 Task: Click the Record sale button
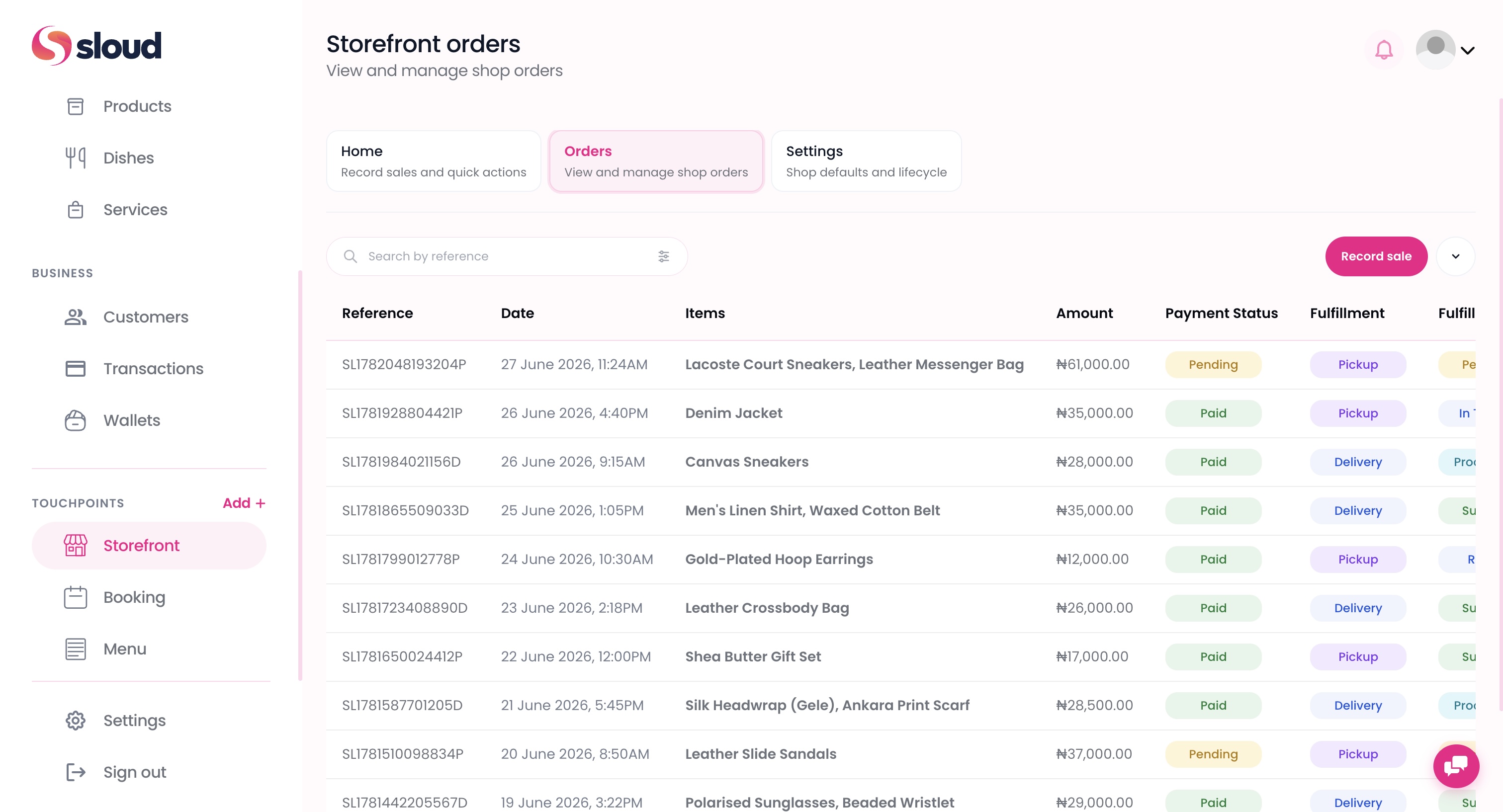coord(1376,256)
